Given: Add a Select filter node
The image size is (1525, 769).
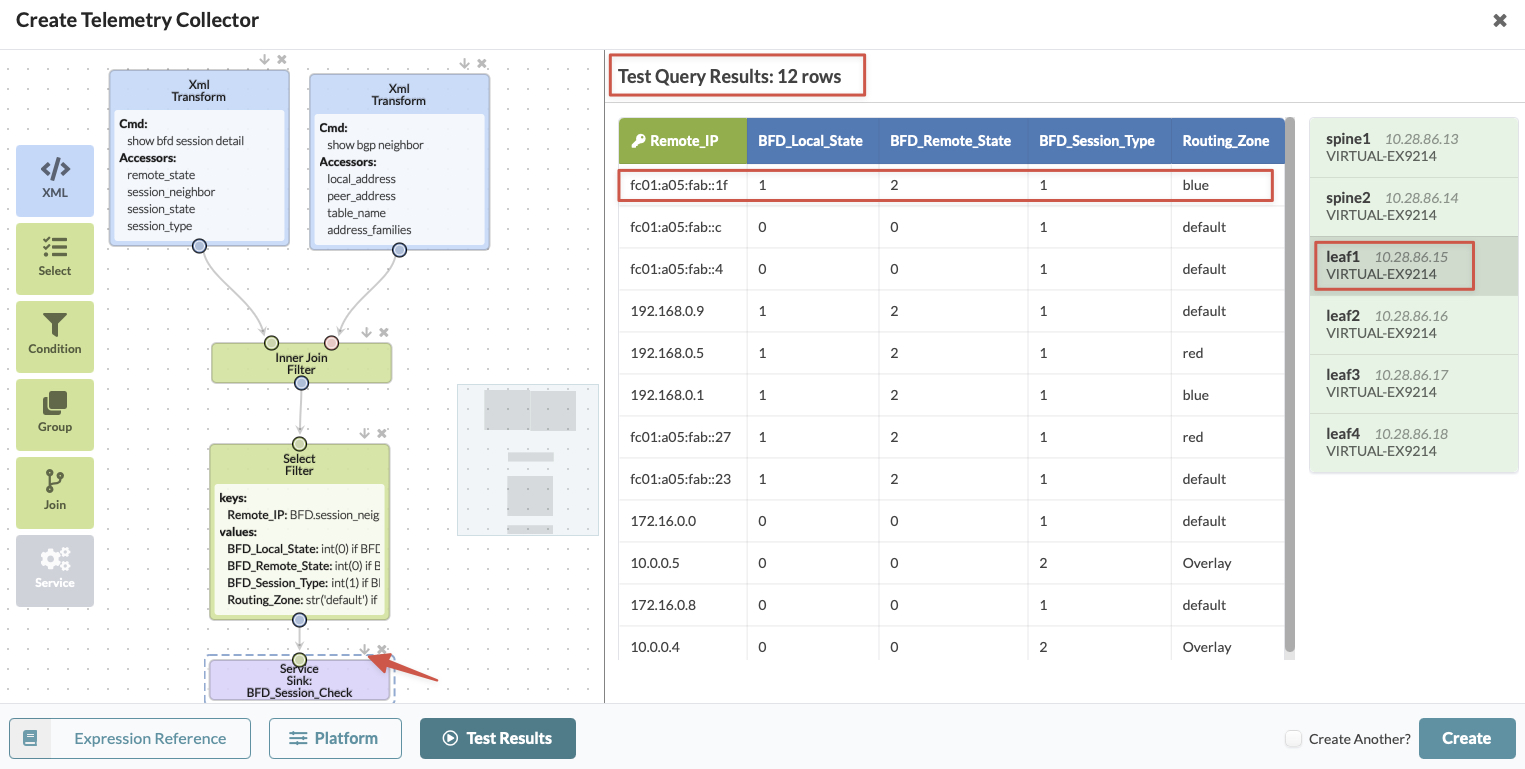Looking at the screenshot, I should point(55,259).
